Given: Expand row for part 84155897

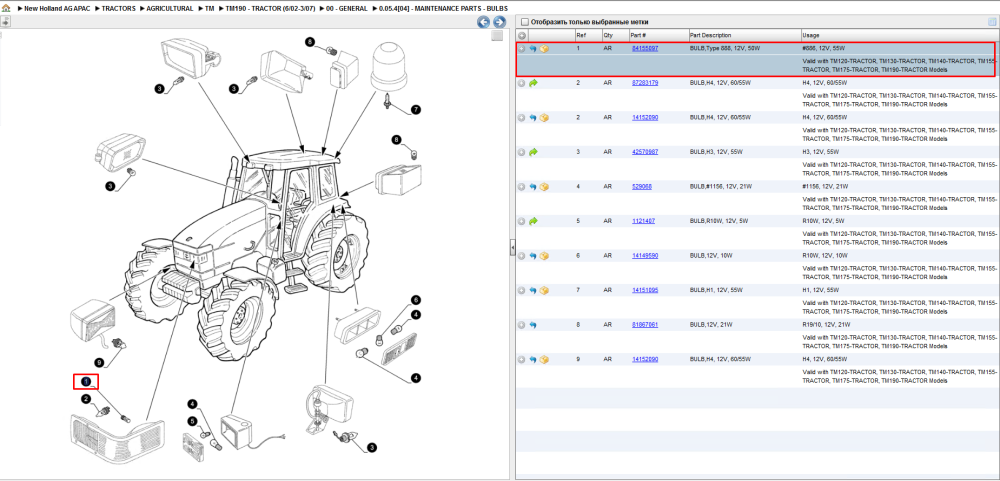Looking at the screenshot, I should [522, 48].
